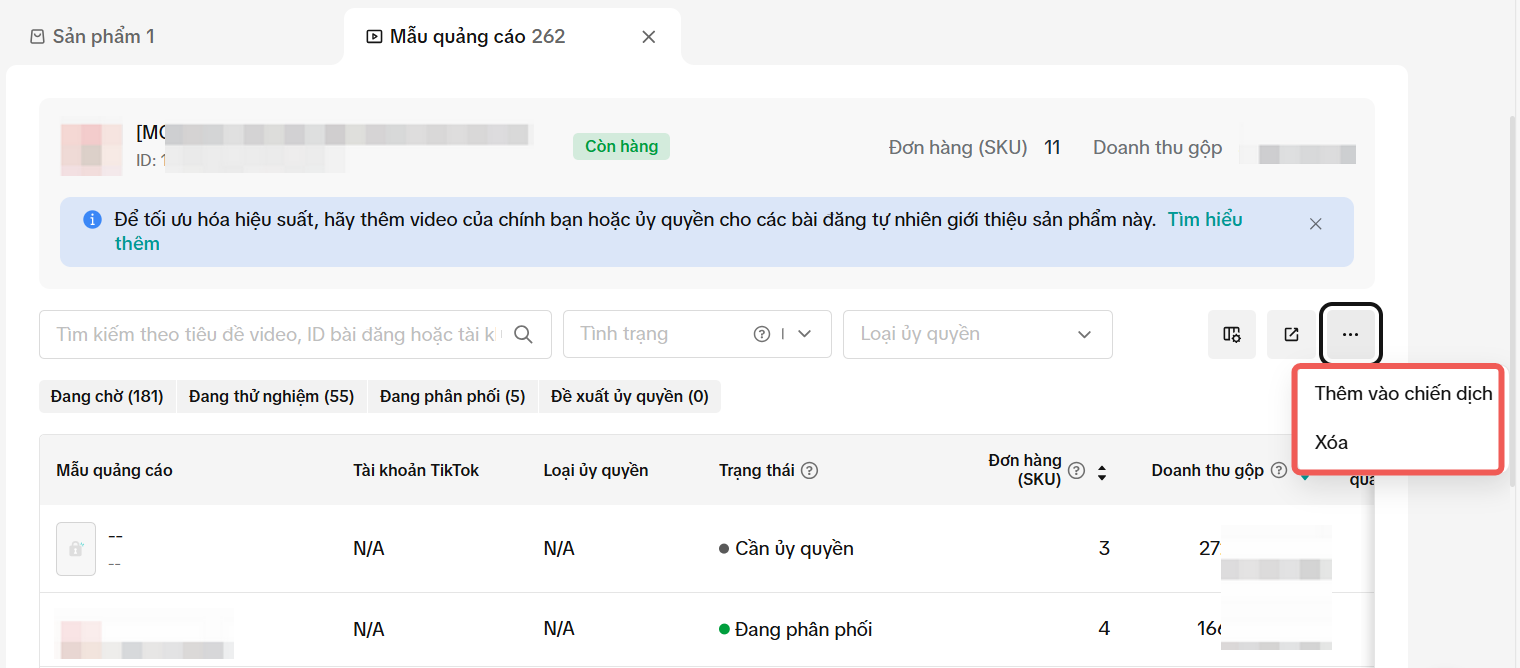Filter by Đang thử nghiệm (55)
Viewport: 1520px width, 668px height.
(x=271, y=396)
